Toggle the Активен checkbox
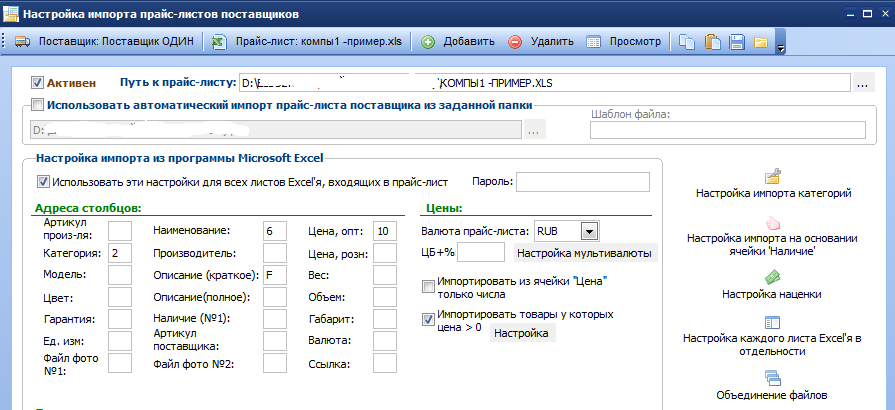895x410 pixels. coord(37,83)
